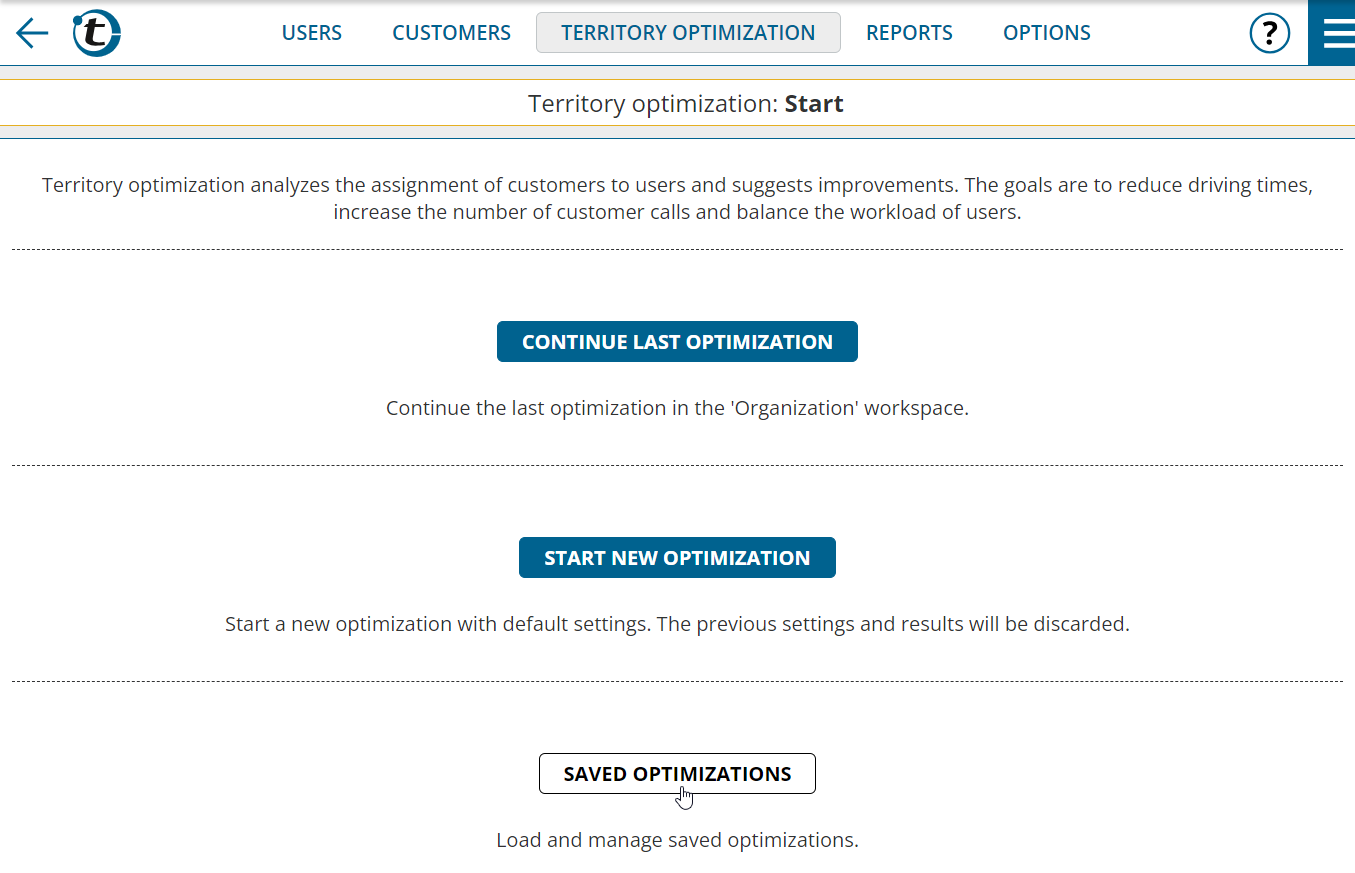Continue the last optimization
Image resolution: width=1355 pixels, height=873 pixels.
click(677, 342)
